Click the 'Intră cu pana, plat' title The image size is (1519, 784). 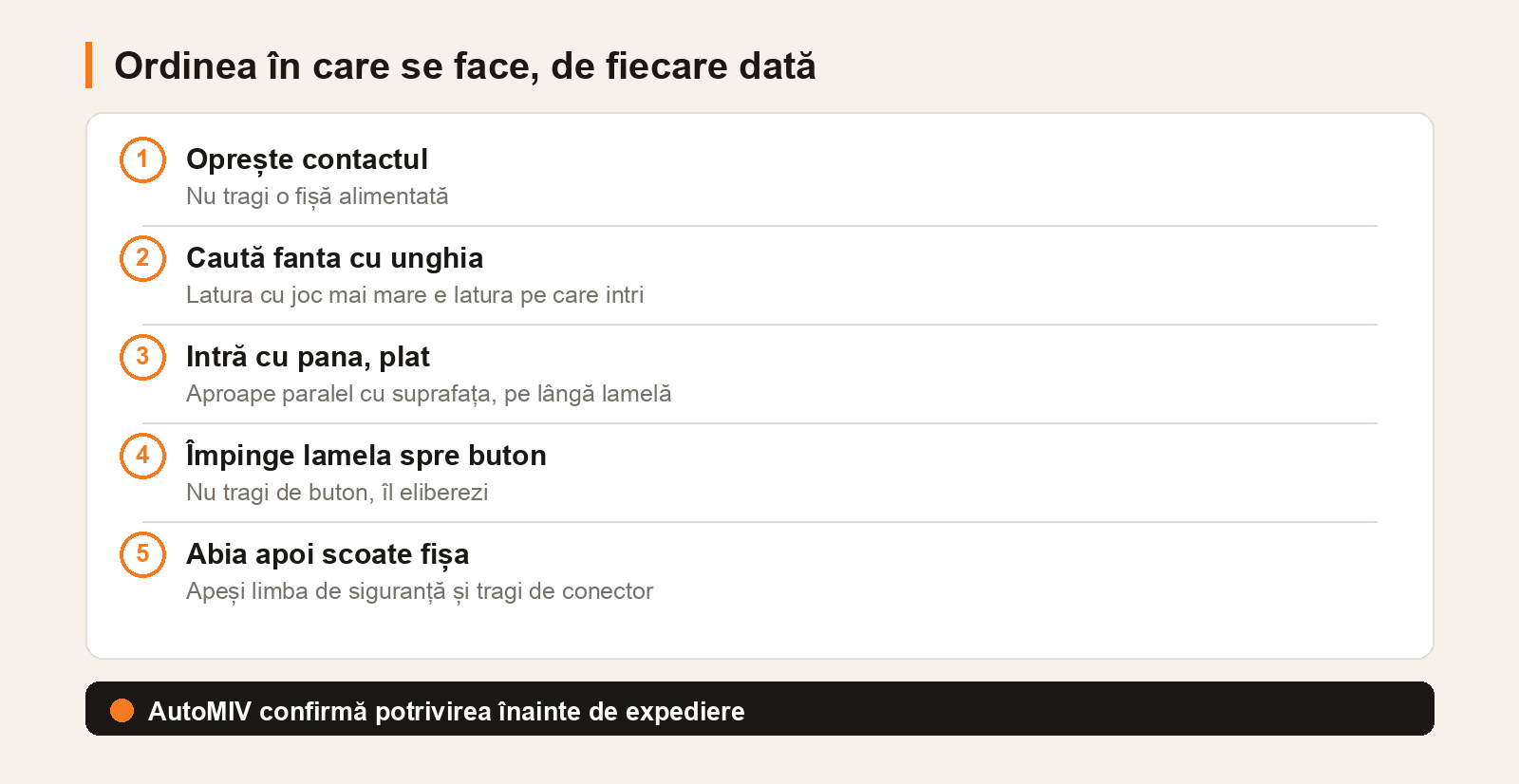(x=308, y=357)
